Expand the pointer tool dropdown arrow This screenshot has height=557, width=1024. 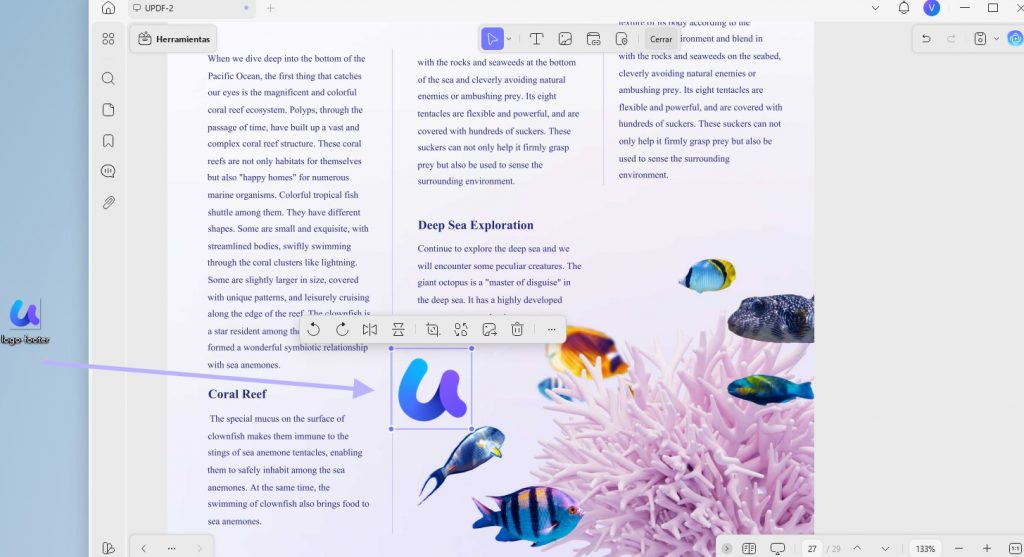pyautogui.click(x=509, y=39)
